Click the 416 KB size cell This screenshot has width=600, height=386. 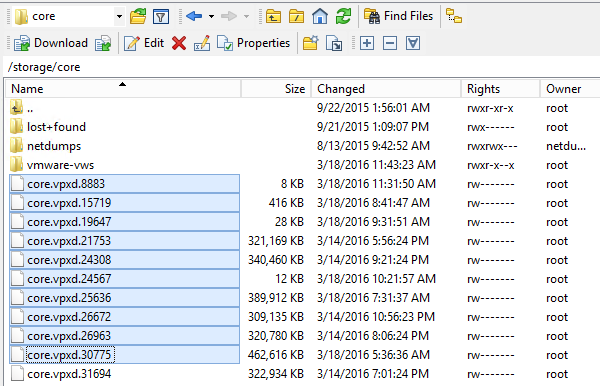[x=286, y=203]
